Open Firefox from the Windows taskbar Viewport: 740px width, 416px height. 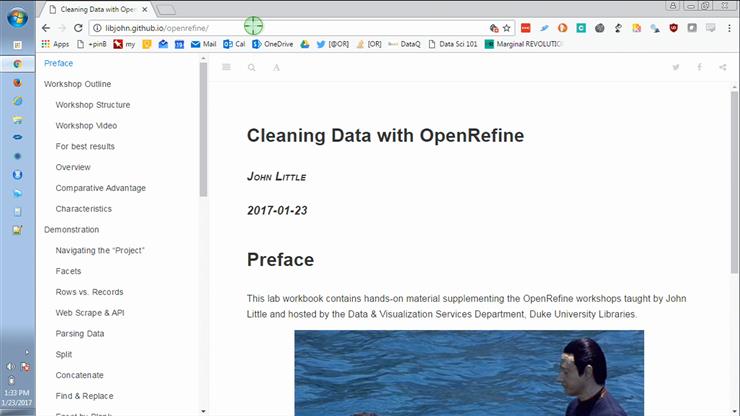click(x=17, y=83)
